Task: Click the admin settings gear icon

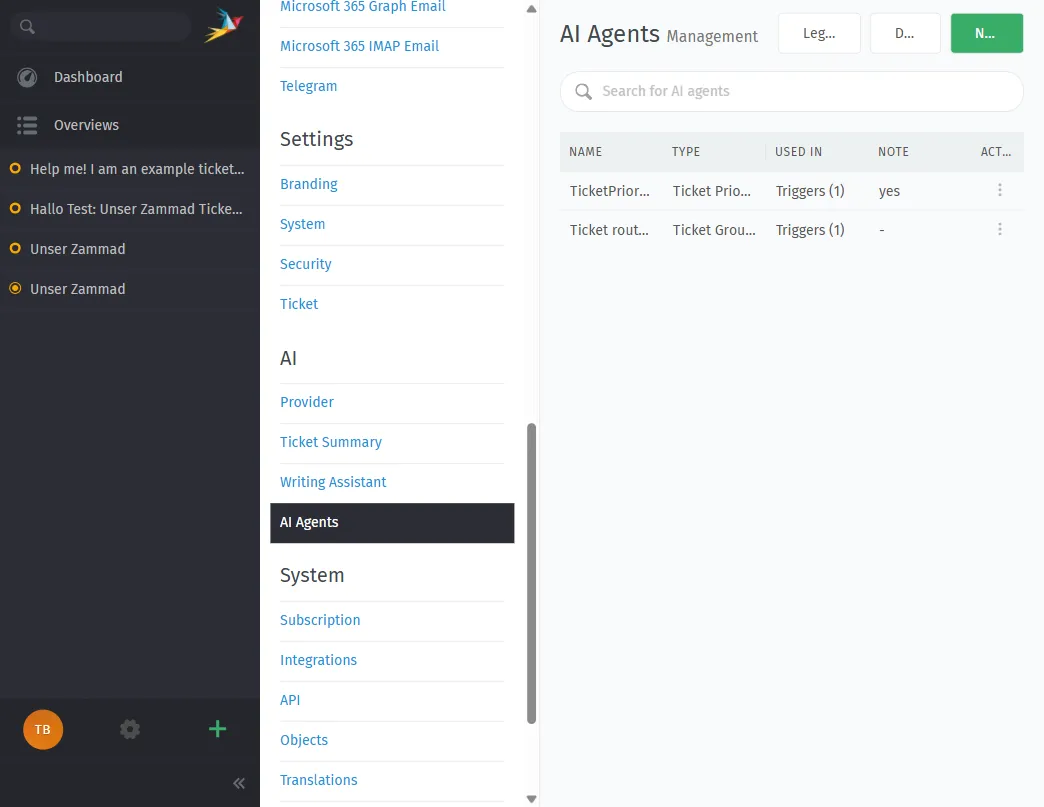Action: [x=129, y=729]
